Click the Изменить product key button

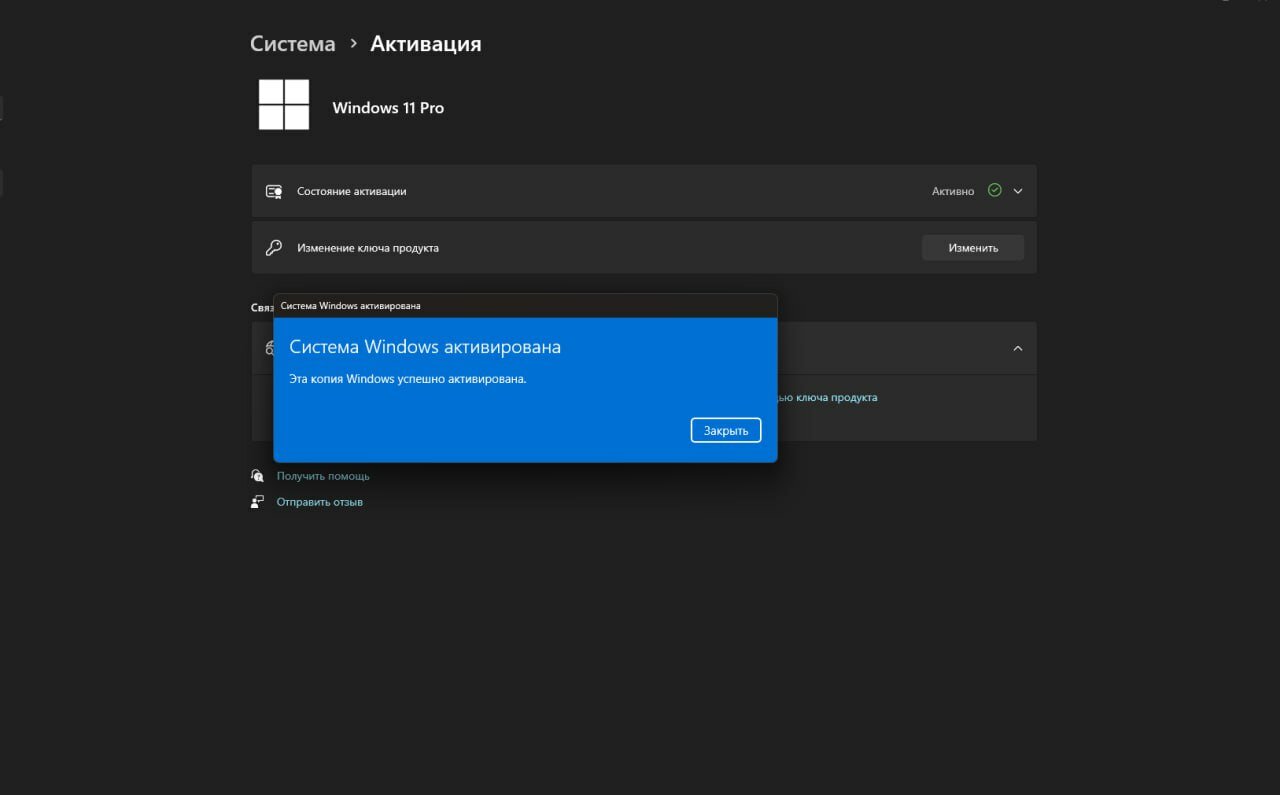coord(973,248)
